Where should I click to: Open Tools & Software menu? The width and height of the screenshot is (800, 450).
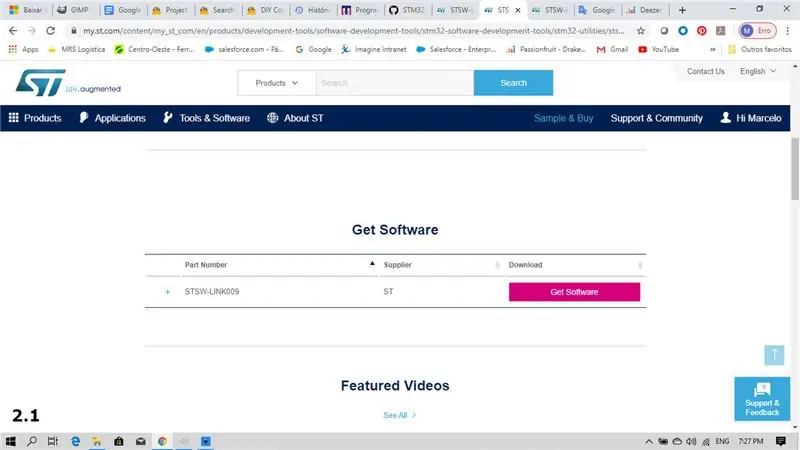click(206, 118)
